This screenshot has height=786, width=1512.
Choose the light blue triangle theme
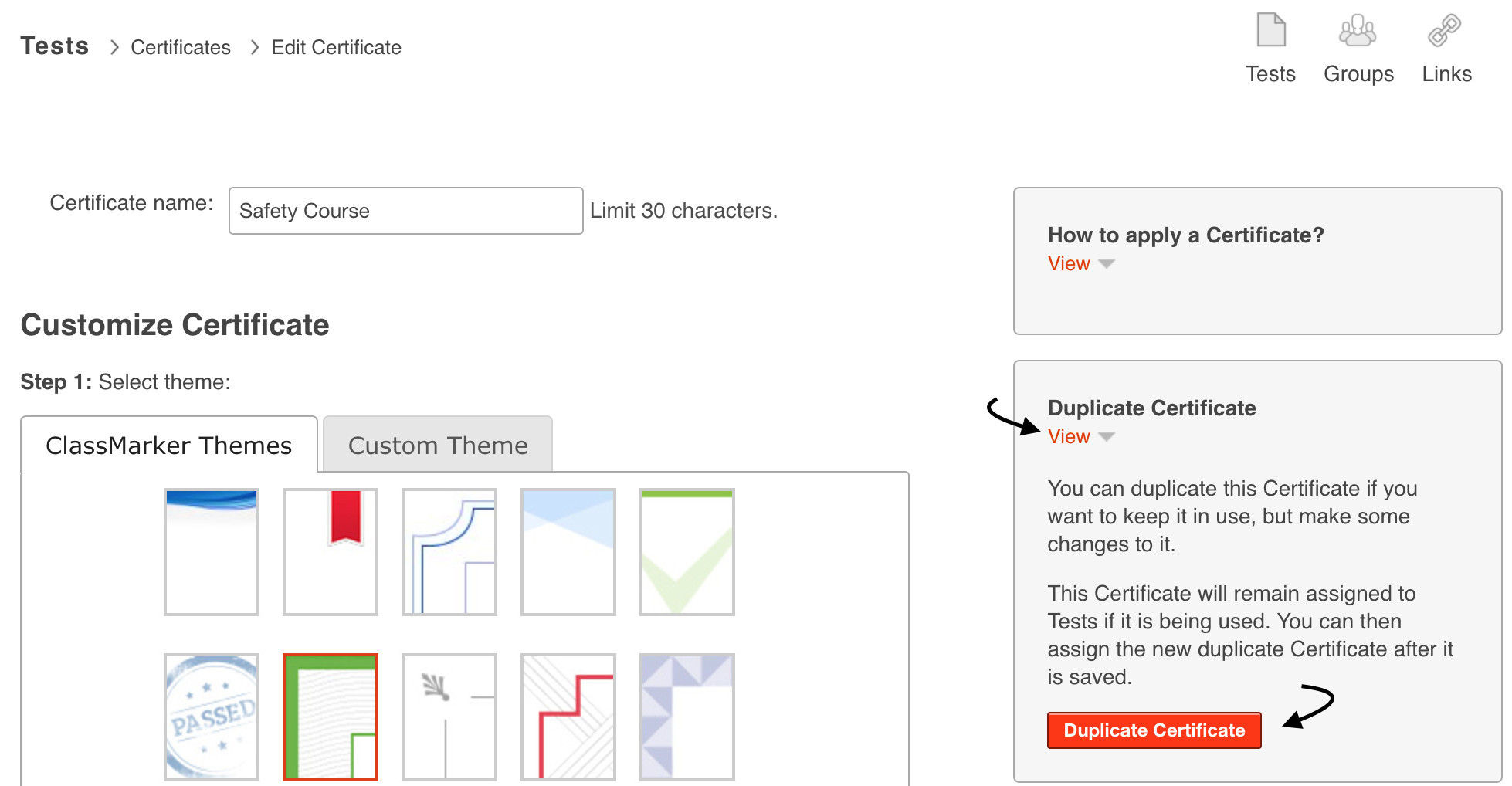coord(568,551)
